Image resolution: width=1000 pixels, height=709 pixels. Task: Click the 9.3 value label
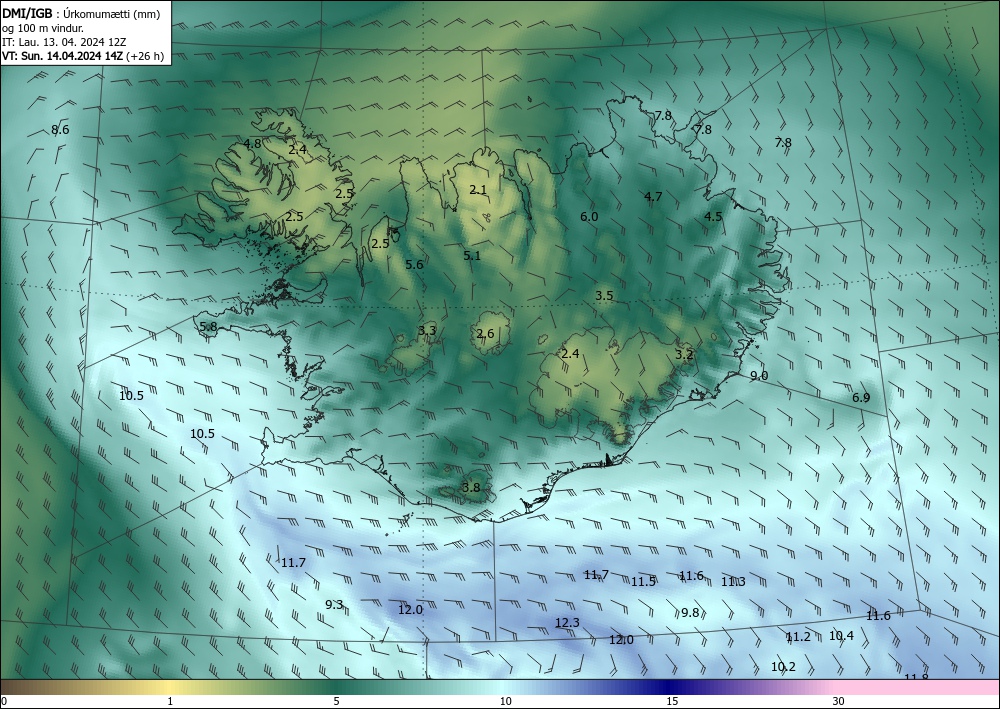click(334, 604)
